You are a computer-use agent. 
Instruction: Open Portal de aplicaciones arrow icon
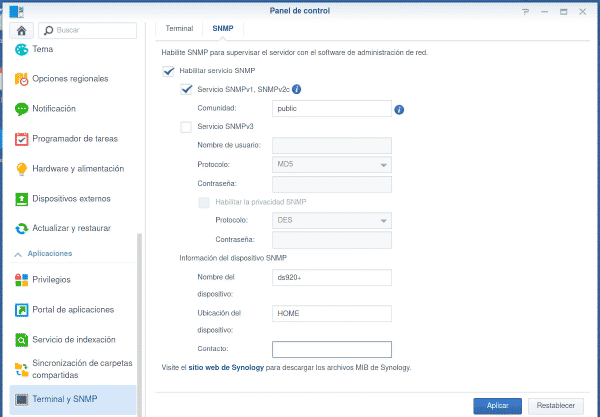tap(21, 310)
